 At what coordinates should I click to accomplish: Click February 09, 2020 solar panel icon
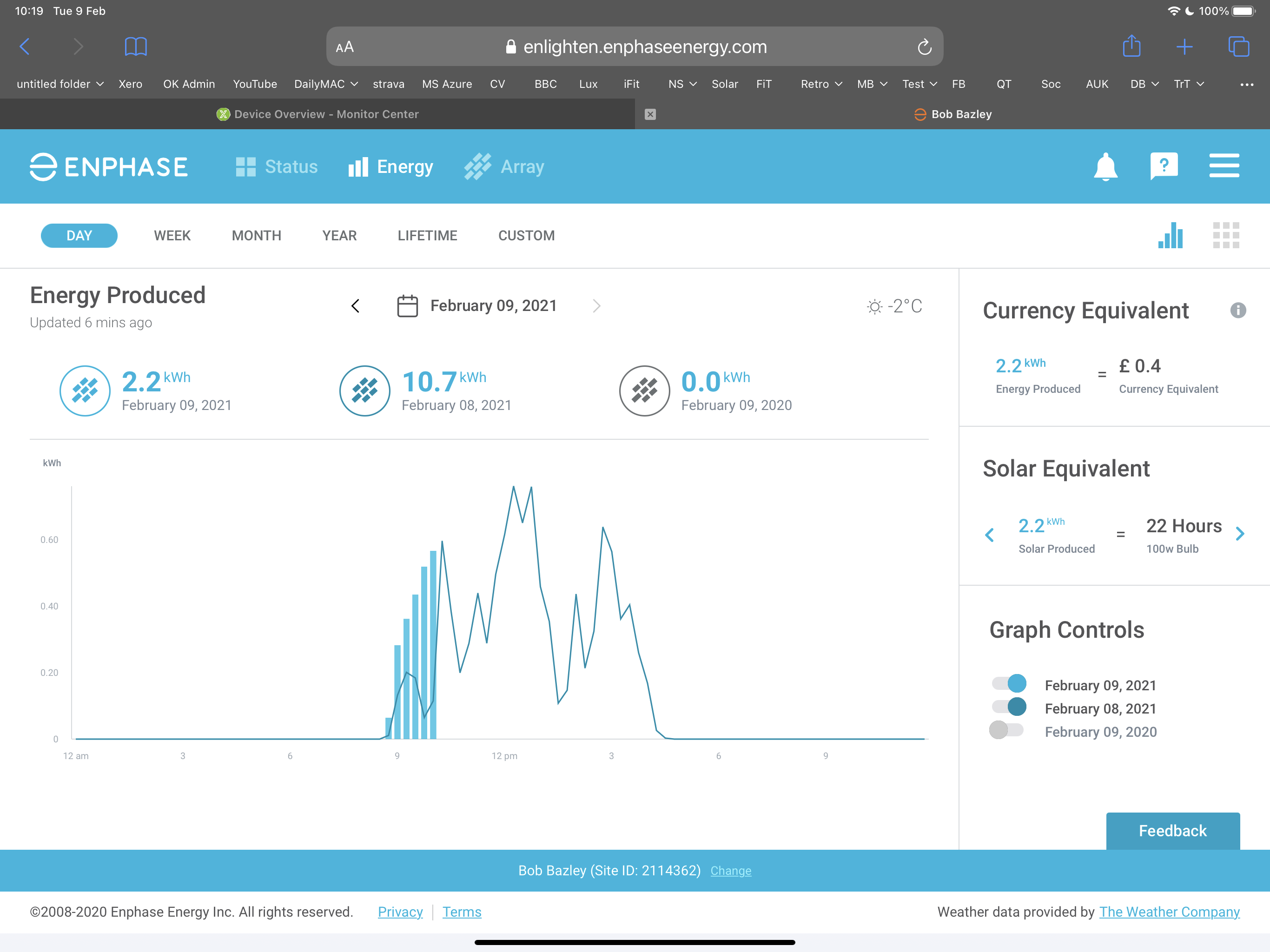[x=644, y=390]
